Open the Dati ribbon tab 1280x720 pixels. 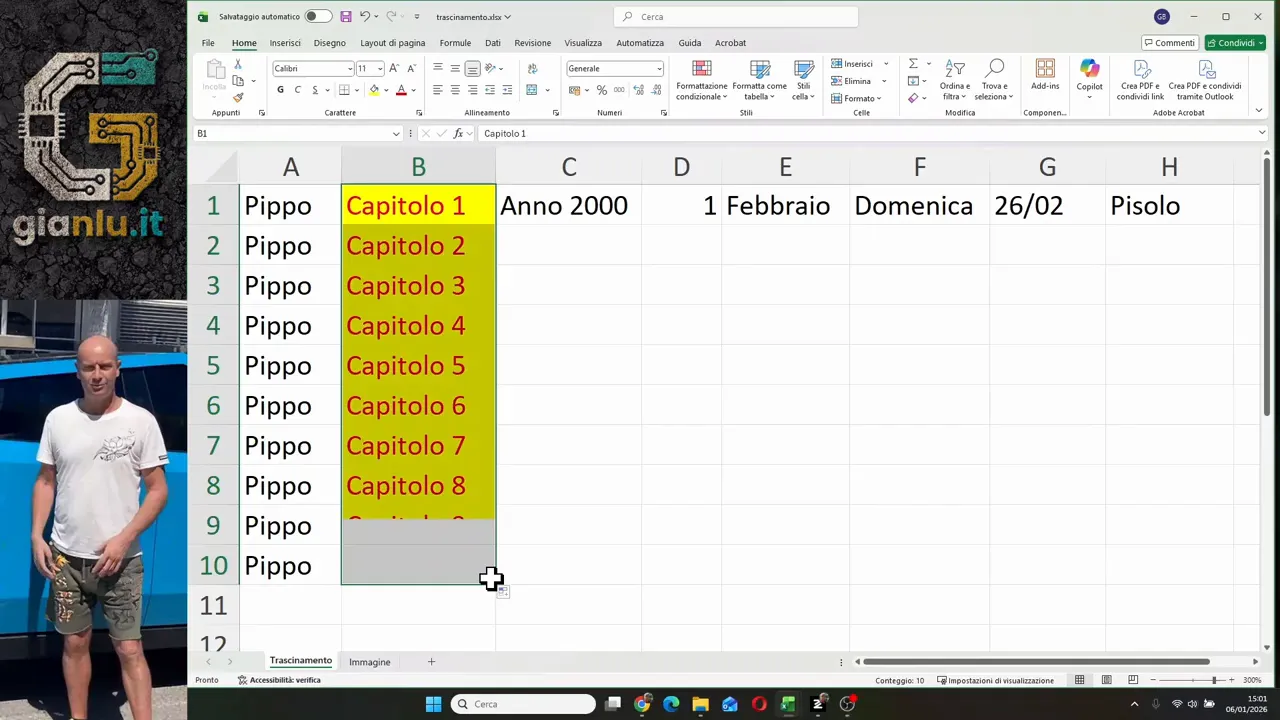coord(493,43)
